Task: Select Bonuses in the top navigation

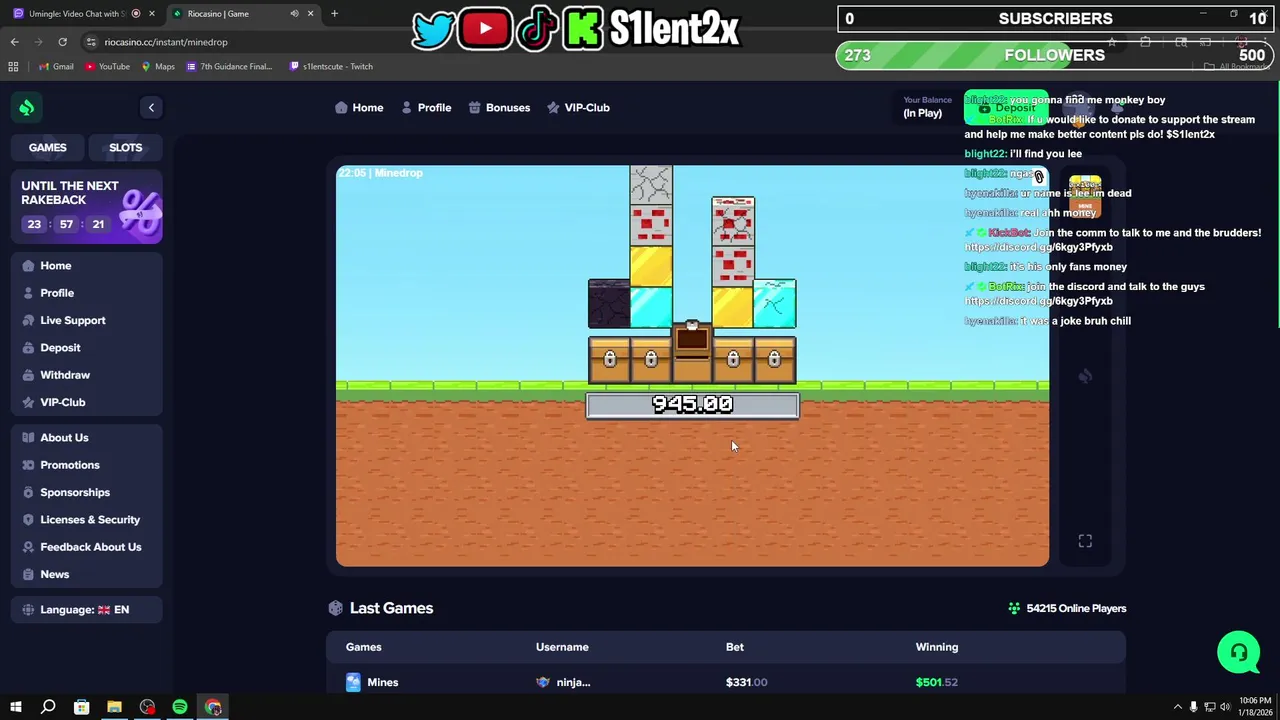Action: (x=499, y=107)
